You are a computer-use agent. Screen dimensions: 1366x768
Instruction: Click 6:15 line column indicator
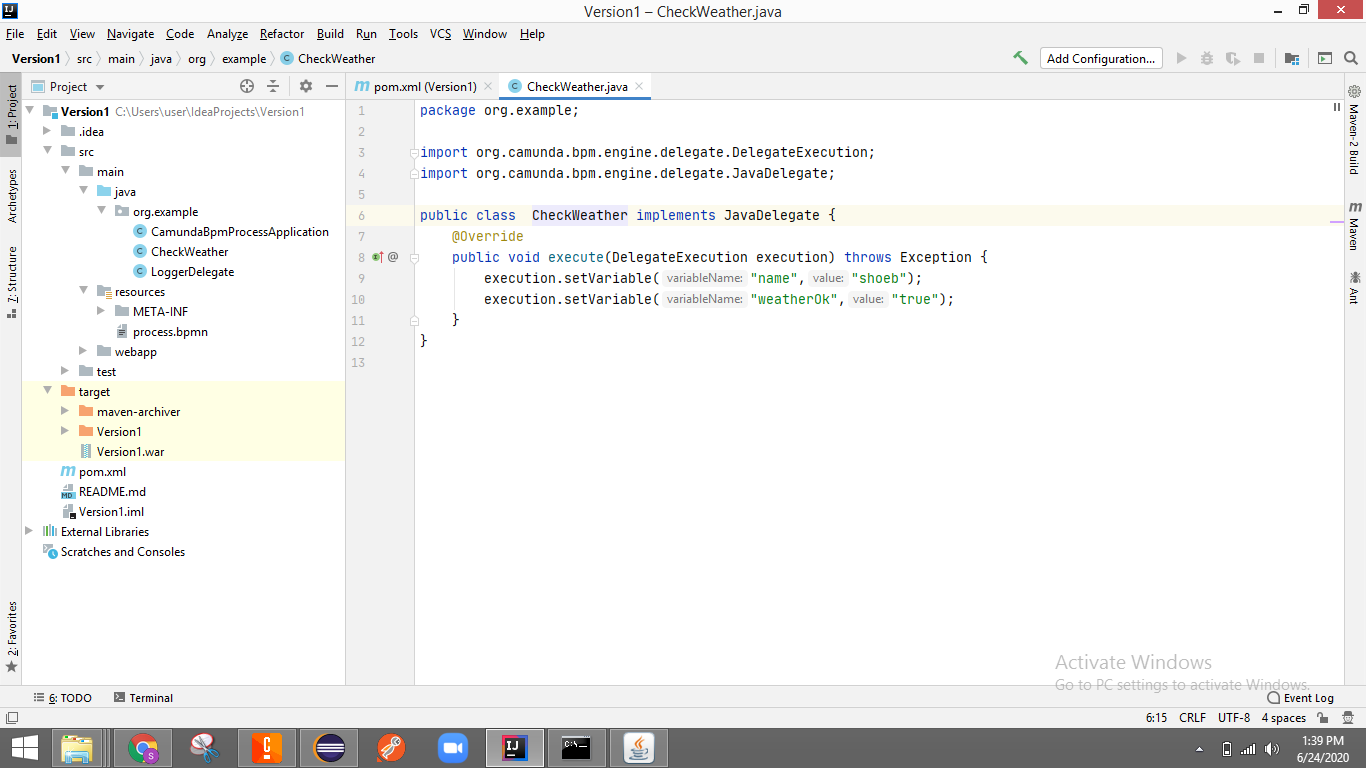coord(1156,718)
